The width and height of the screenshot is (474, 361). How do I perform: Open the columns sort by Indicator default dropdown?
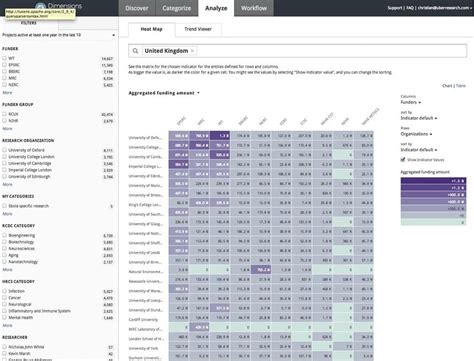(419, 118)
